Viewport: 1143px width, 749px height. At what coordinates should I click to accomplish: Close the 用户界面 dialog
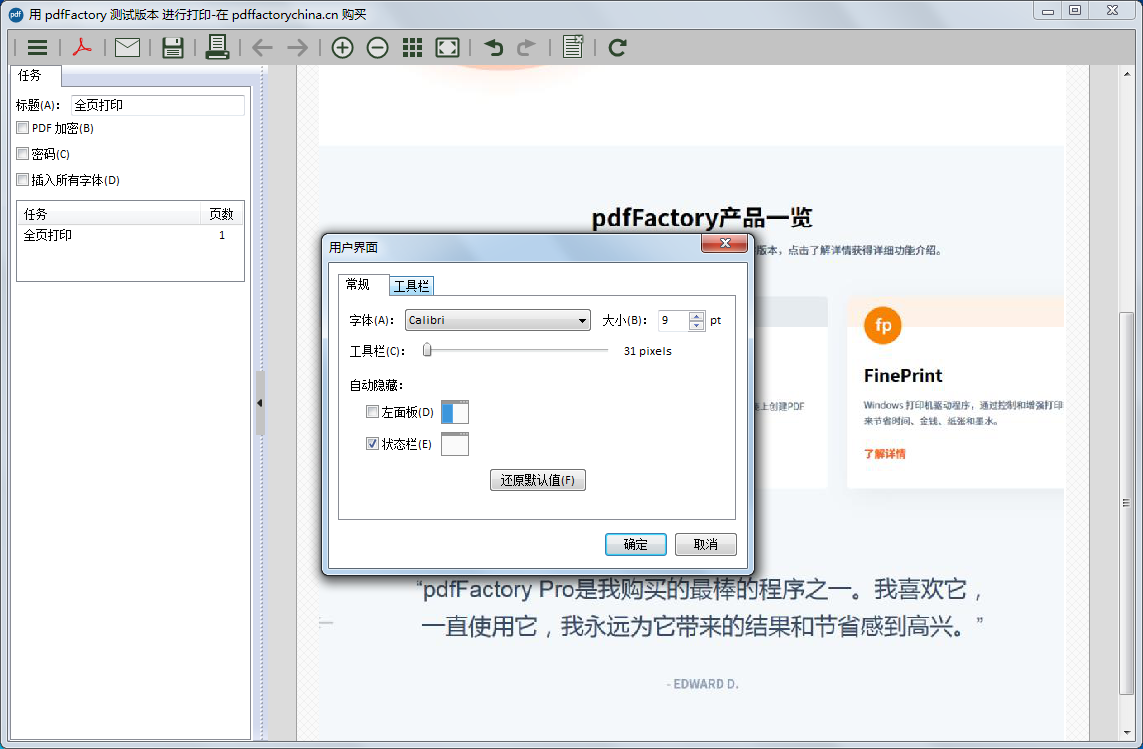tap(725, 244)
